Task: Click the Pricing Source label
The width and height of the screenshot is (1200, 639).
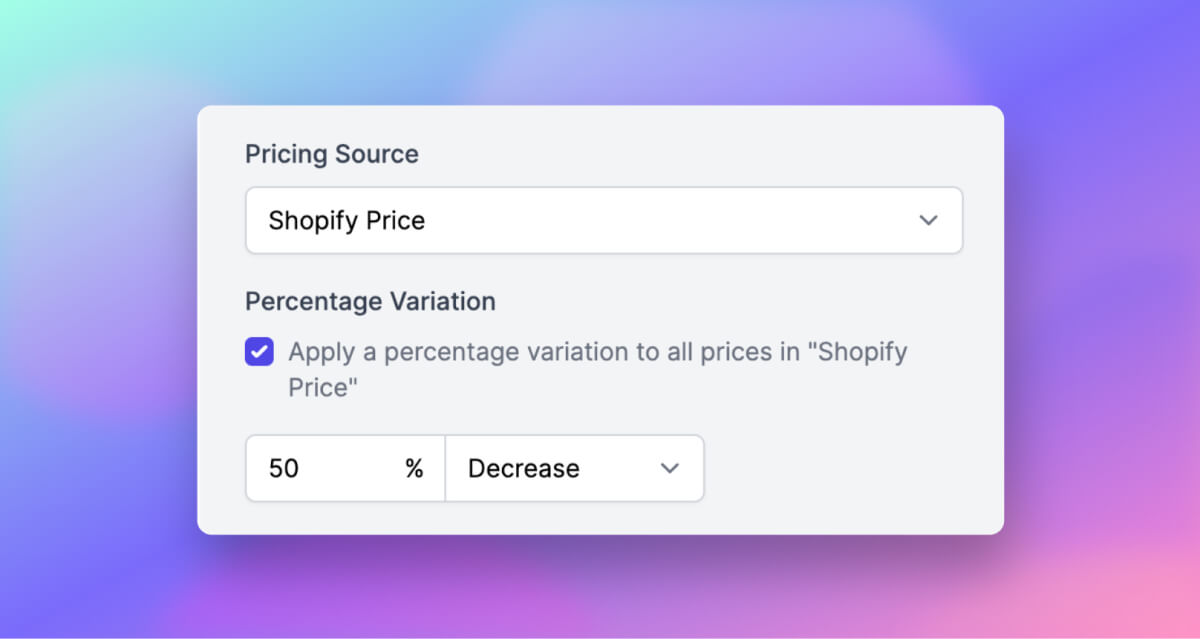Action: coord(331,154)
